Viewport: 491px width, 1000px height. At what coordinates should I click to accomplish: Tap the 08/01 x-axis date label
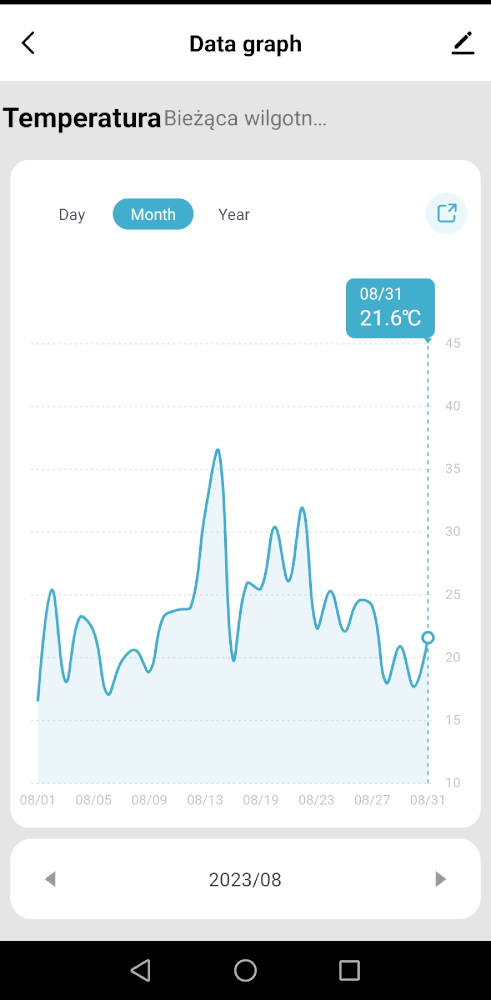(38, 800)
